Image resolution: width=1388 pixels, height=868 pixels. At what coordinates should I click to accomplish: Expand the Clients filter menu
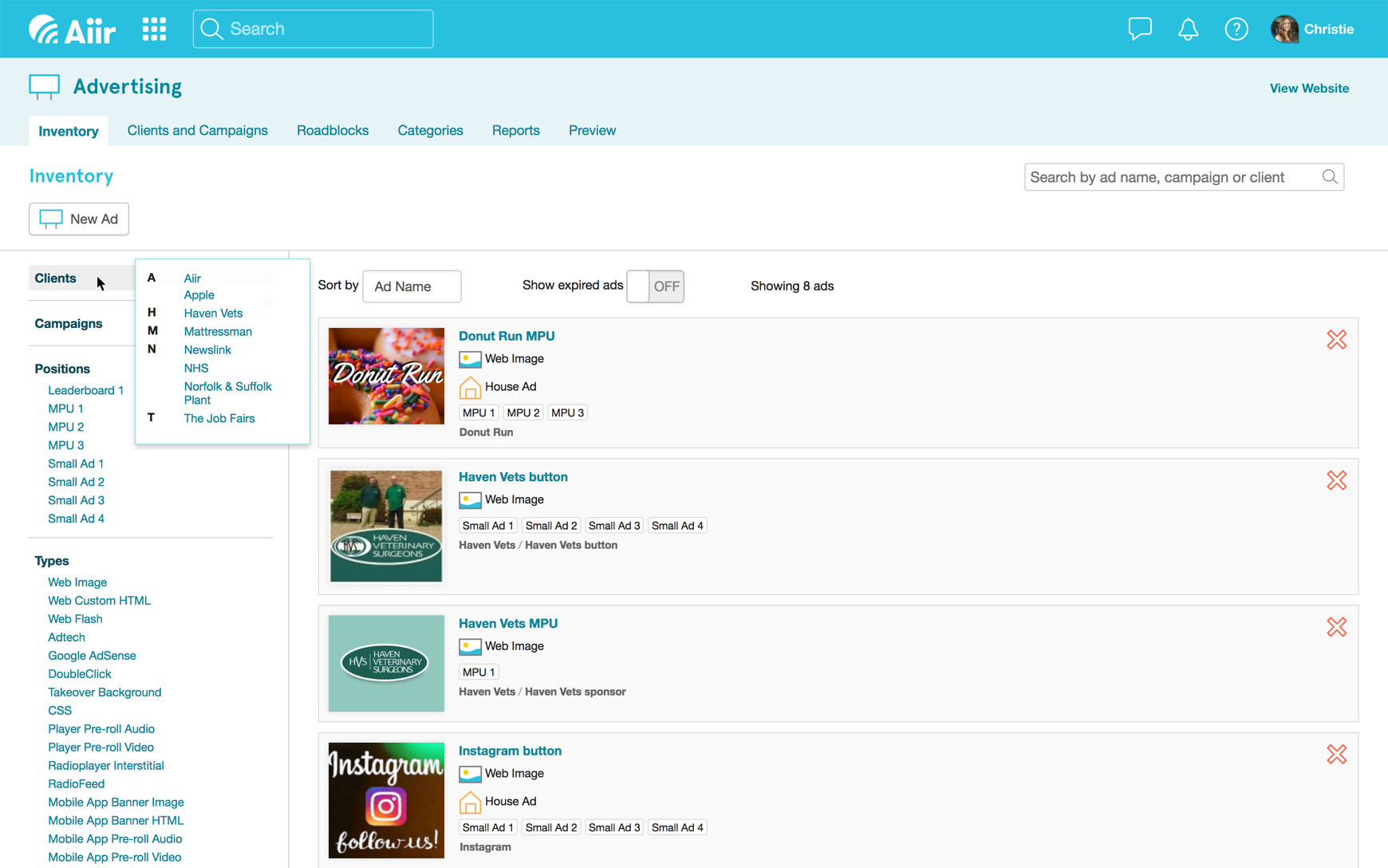click(x=81, y=278)
